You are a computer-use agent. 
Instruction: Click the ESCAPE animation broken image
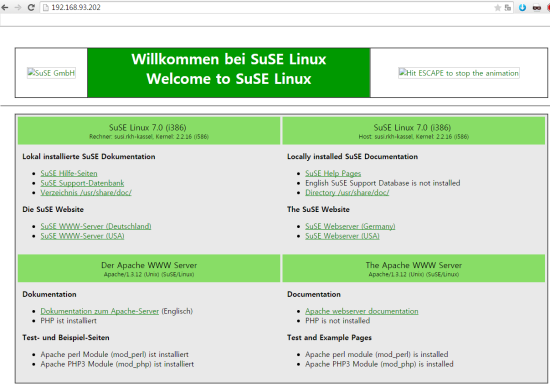[459, 73]
